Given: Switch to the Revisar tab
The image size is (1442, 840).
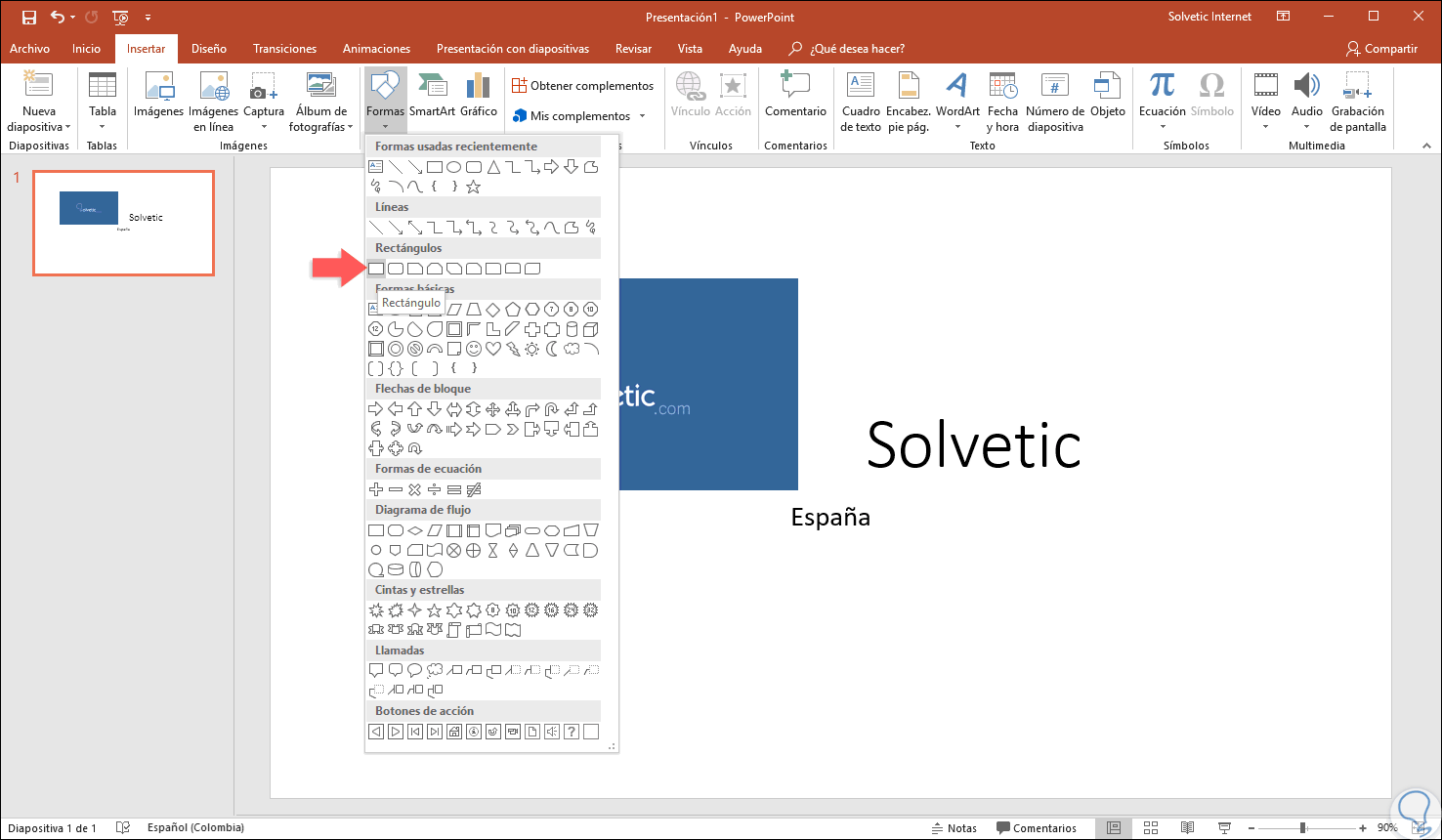Looking at the screenshot, I should (x=633, y=49).
